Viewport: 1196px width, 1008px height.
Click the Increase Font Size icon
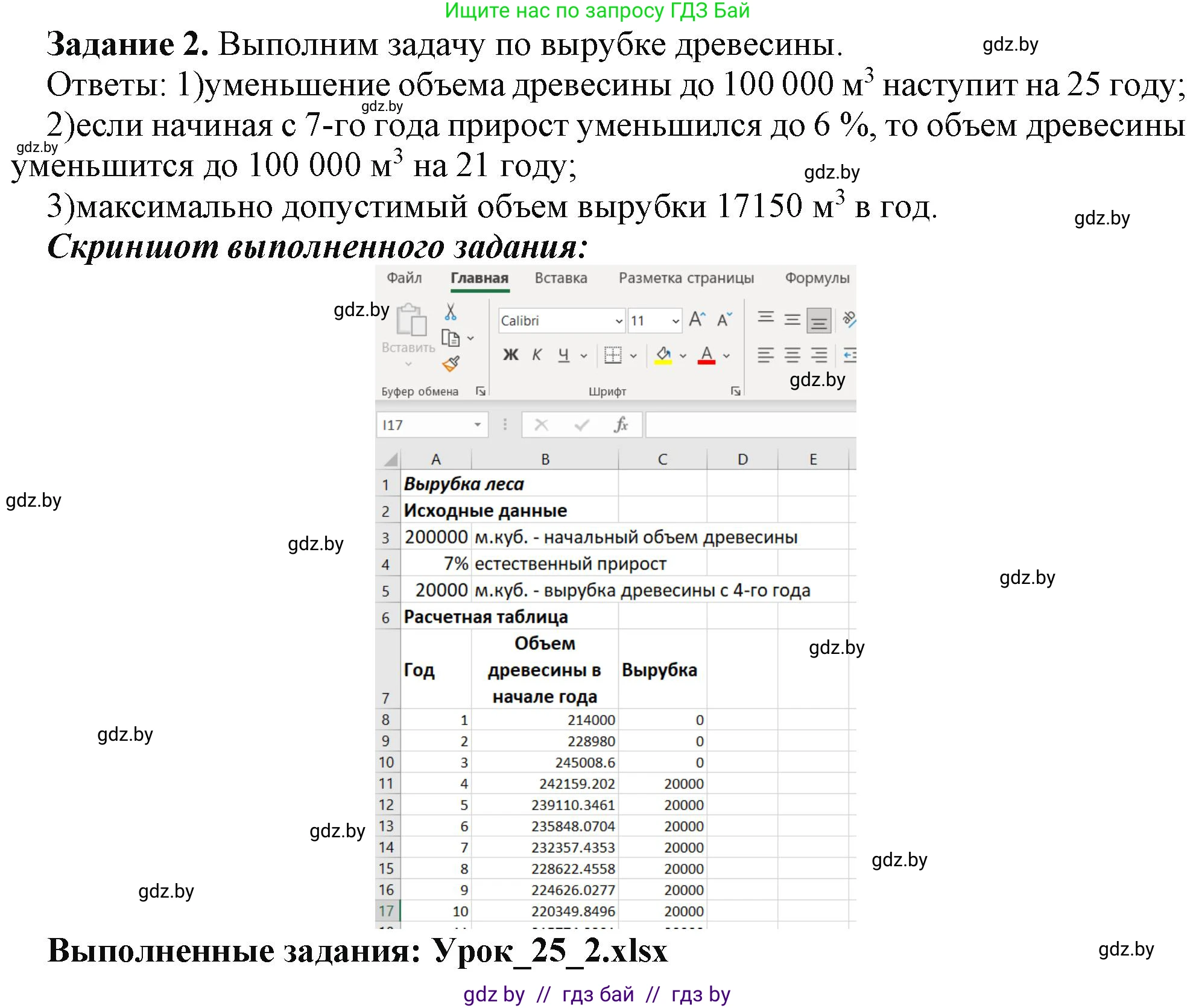[x=697, y=319]
